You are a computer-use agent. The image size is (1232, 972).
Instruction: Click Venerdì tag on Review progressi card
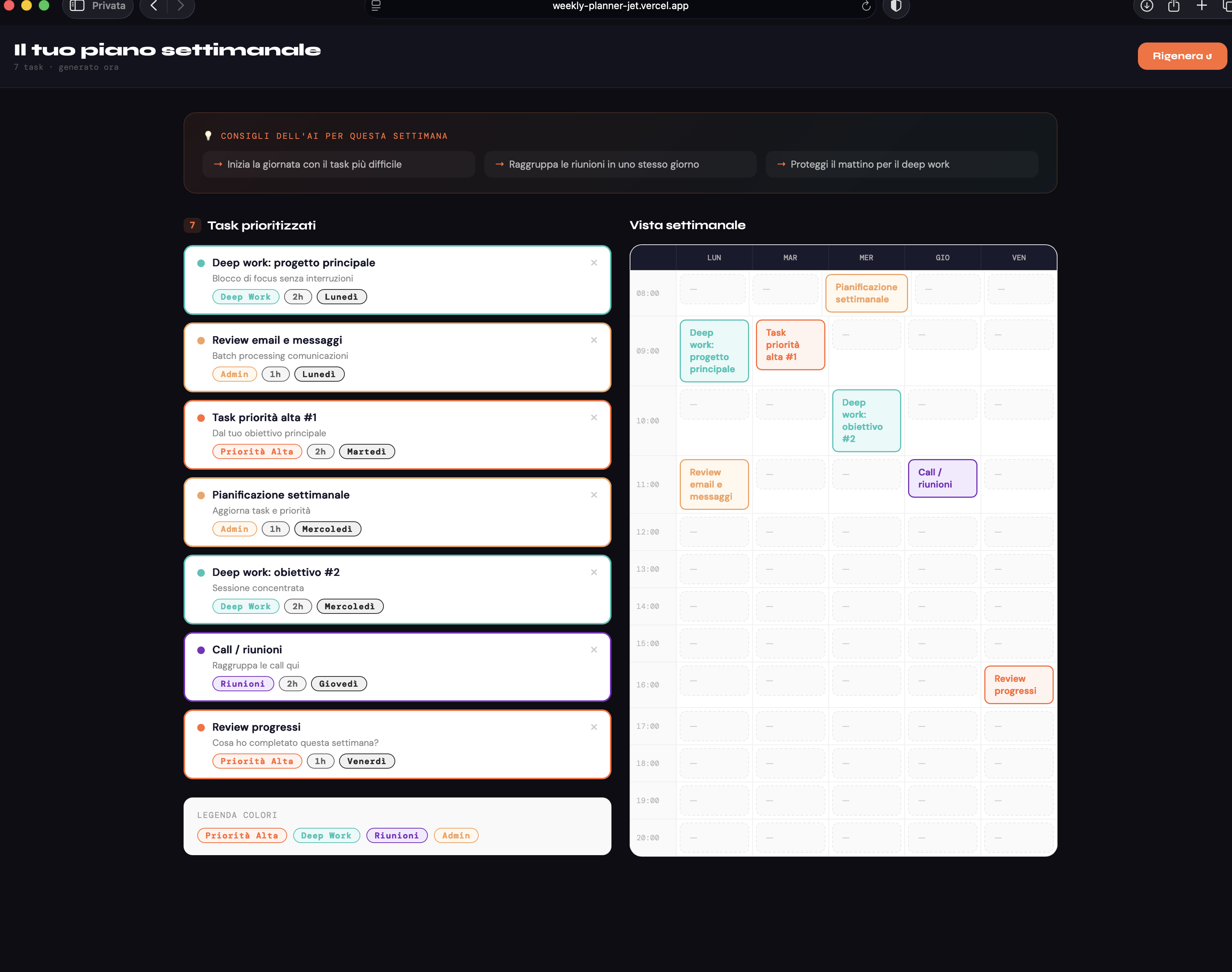[366, 761]
